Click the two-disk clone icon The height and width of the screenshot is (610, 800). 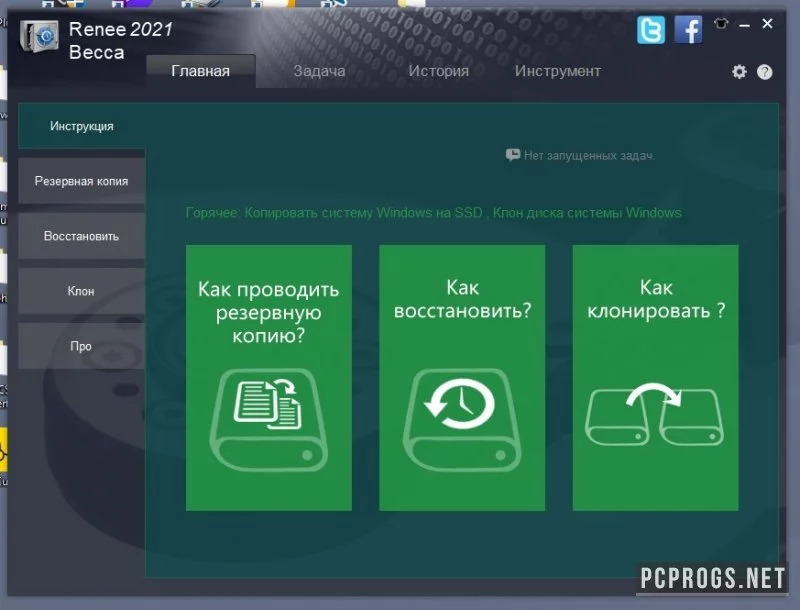tap(655, 414)
